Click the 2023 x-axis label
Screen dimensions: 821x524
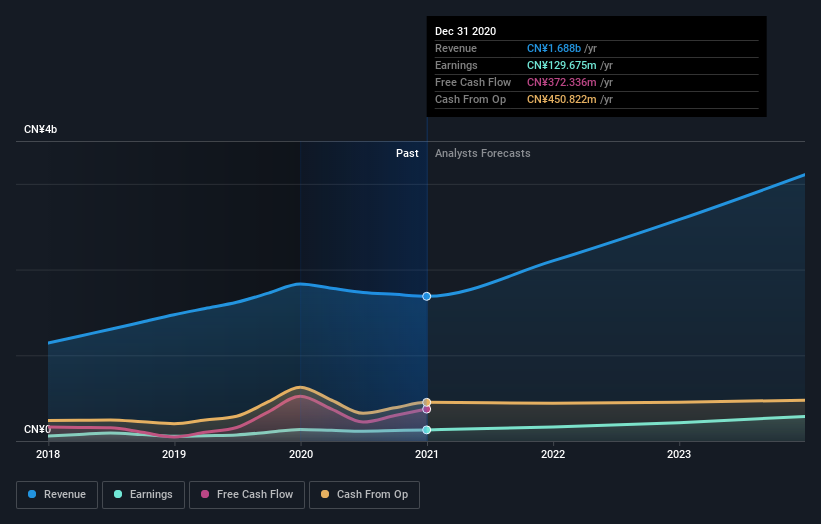[x=679, y=454]
